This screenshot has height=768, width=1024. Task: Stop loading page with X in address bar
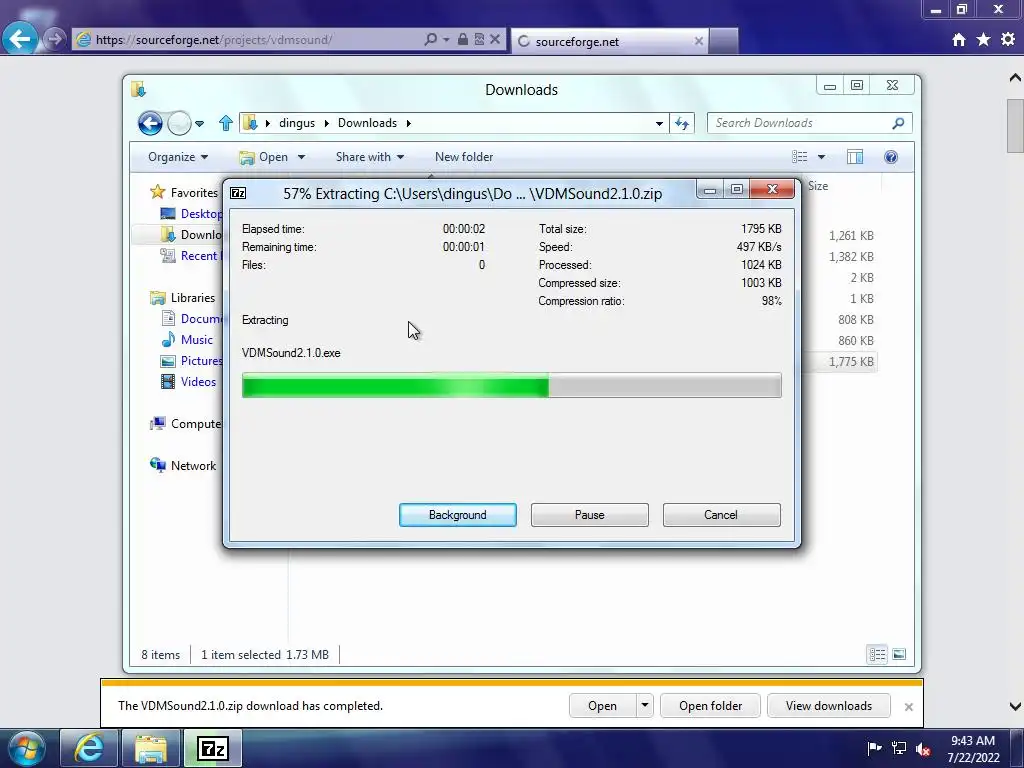[495, 39]
